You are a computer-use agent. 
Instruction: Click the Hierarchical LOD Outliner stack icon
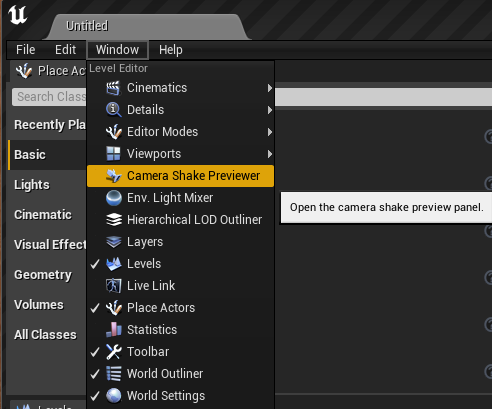click(x=113, y=220)
